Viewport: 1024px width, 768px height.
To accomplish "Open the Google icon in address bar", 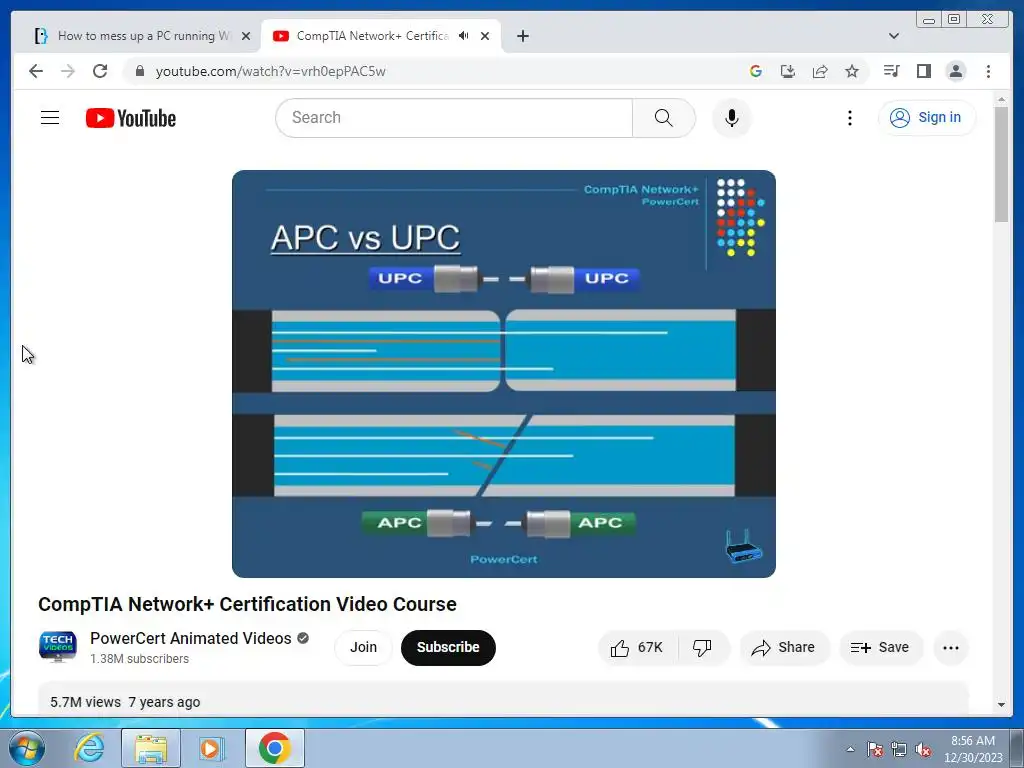I will click(x=756, y=71).
